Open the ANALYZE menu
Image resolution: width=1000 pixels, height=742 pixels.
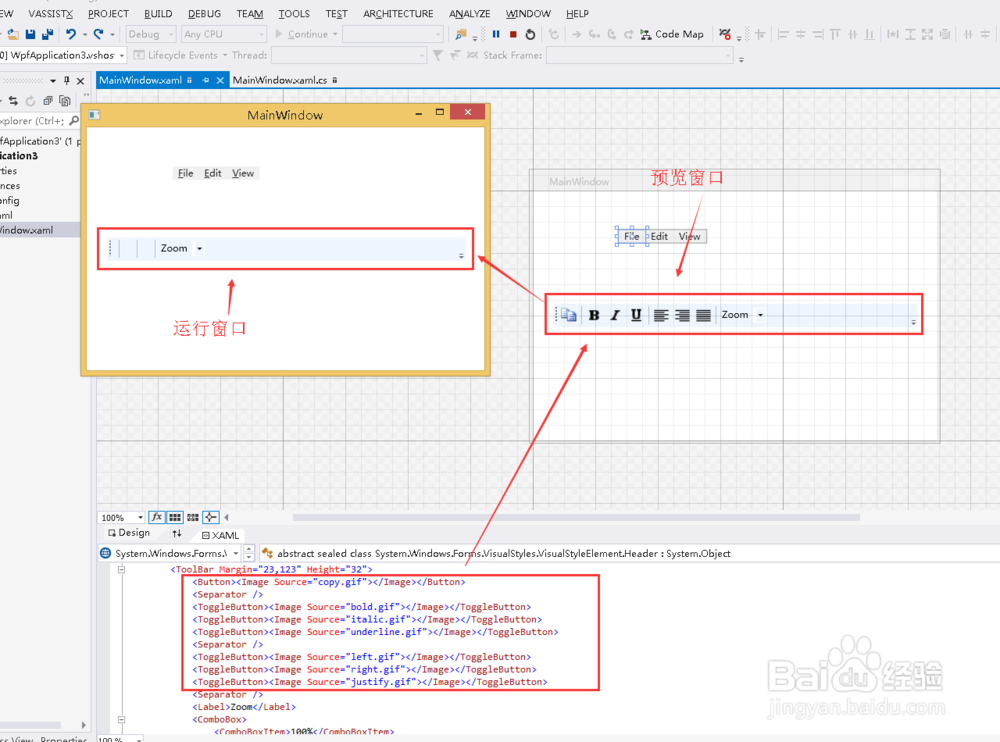point(469,13)
